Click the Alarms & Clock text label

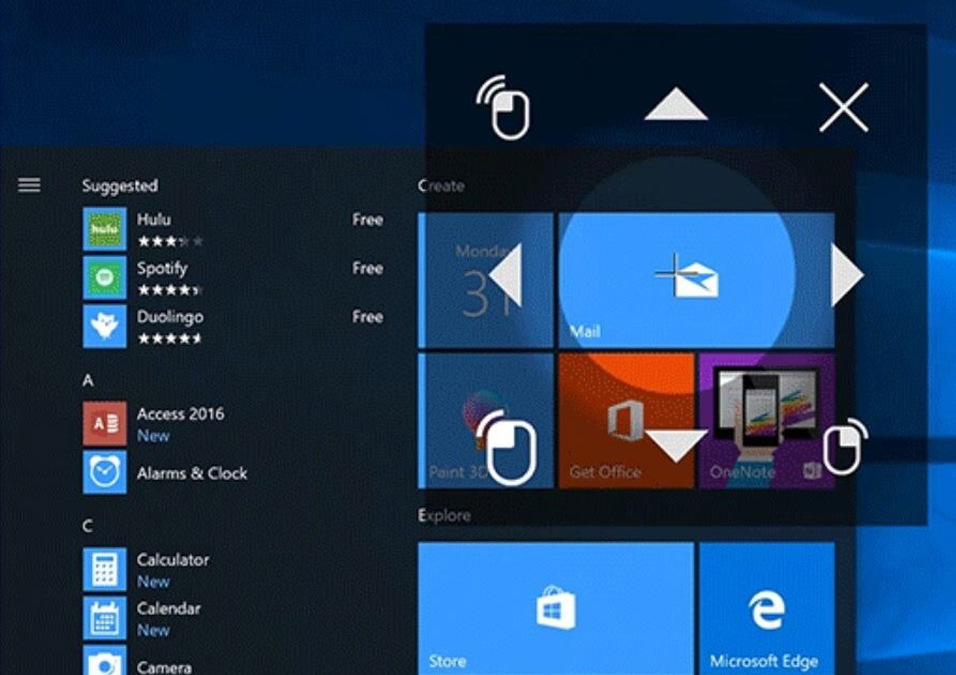(x=192, y=473)
